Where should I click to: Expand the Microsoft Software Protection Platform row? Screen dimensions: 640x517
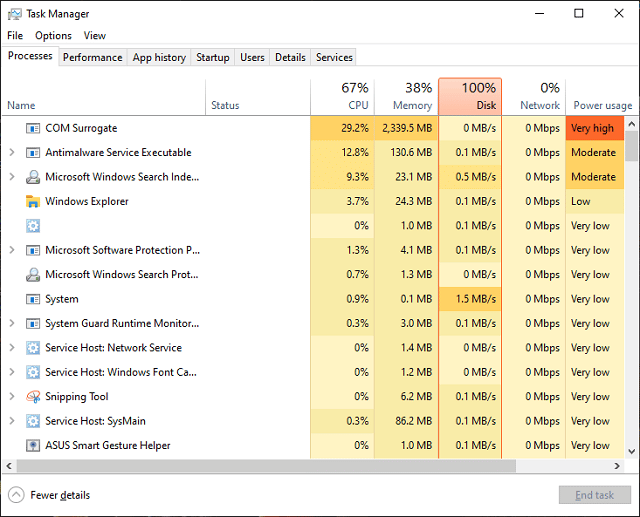point(12,250)
